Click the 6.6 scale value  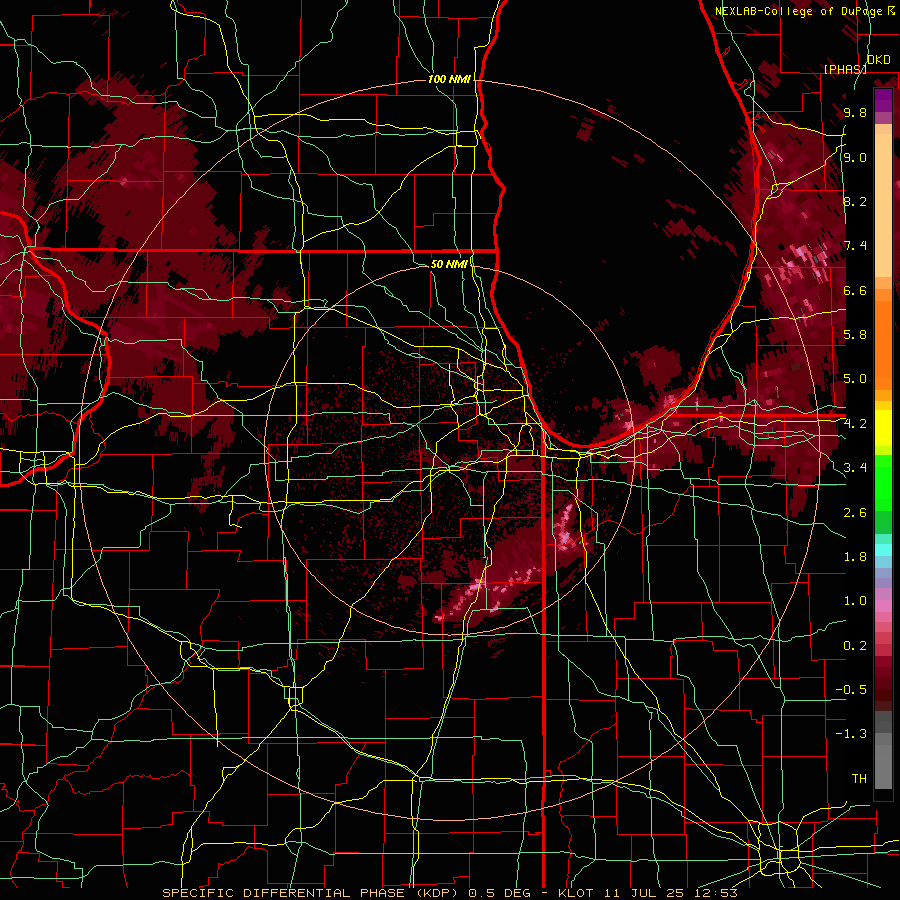coord(855,290)
